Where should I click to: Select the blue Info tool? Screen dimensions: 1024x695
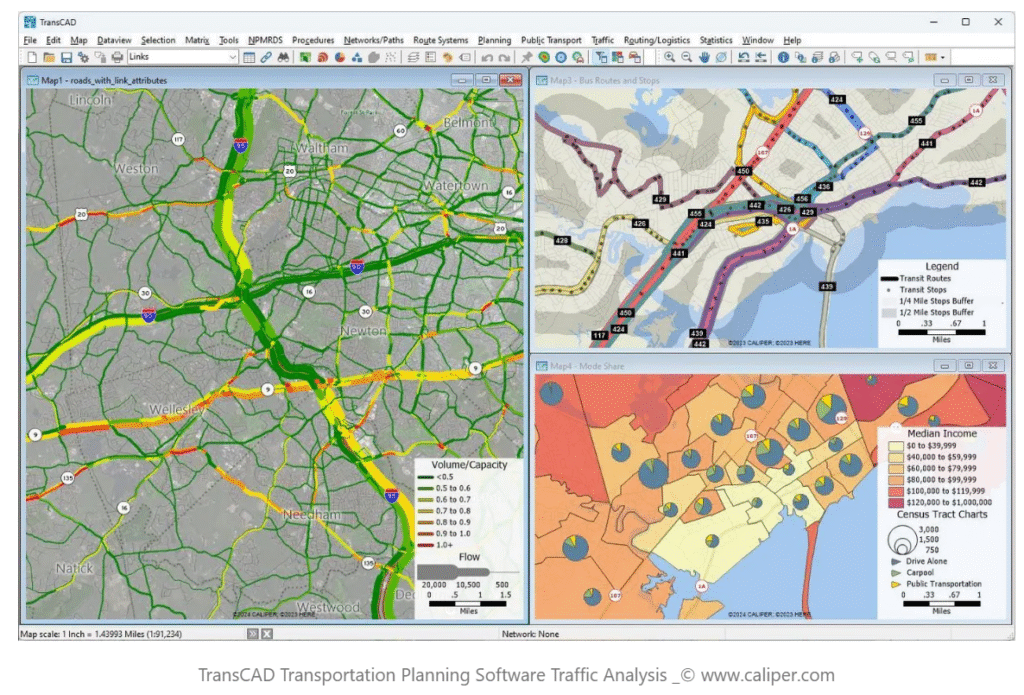tap(783, 57)
